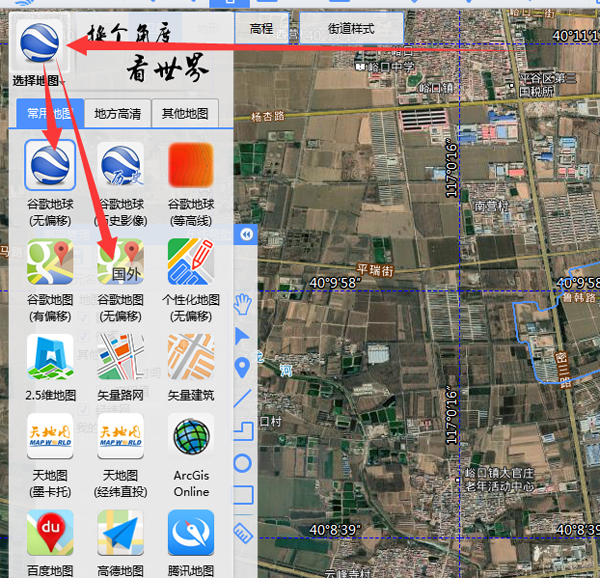Click 峪口中学 map label
Image resolution: width=600 pixels, height=578 pixels.
[391, 67]
